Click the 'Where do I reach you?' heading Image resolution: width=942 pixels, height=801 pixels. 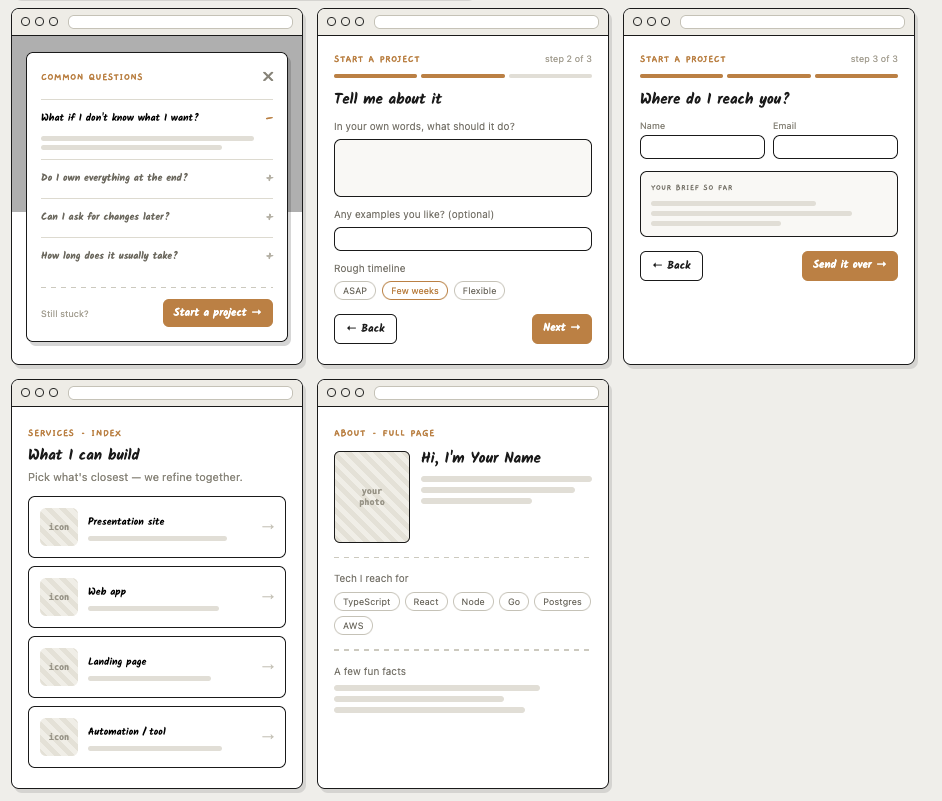(x=714, y=99)
